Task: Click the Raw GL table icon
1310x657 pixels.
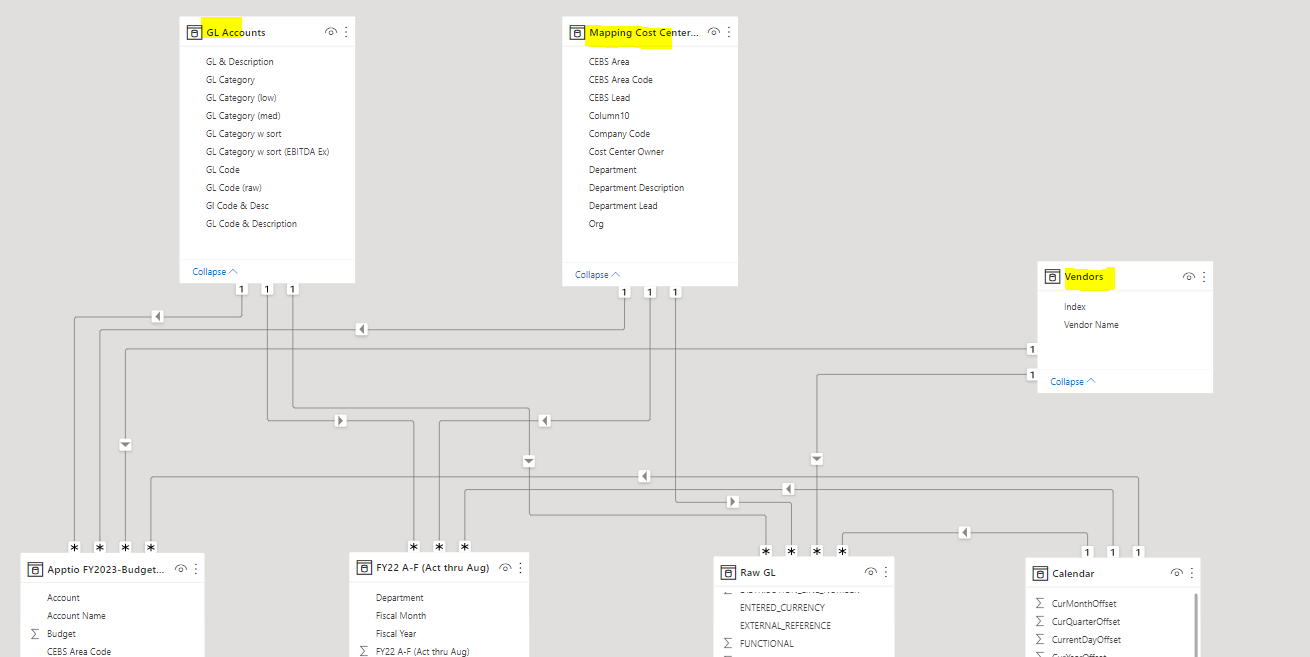Action: point(728,572)
